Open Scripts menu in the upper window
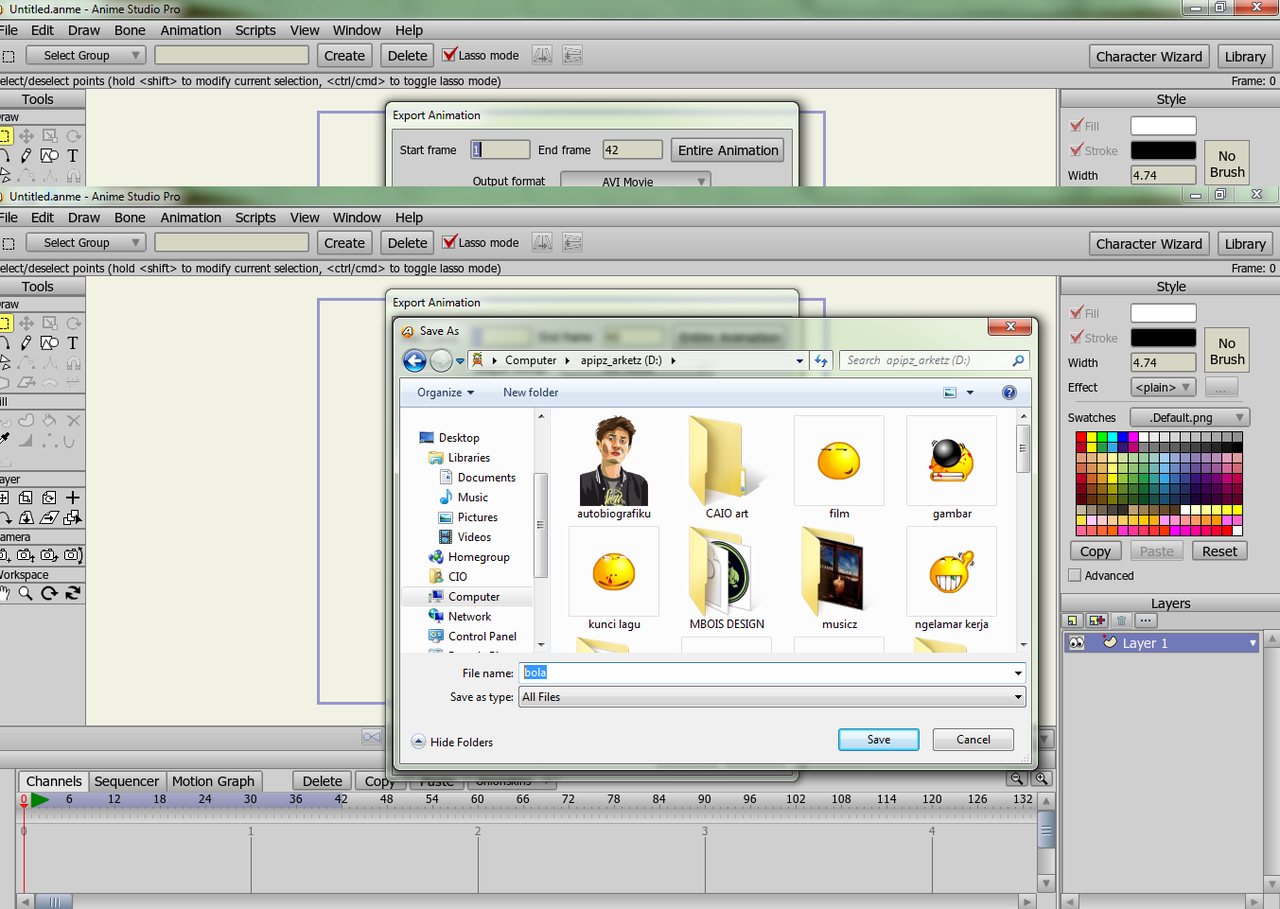The height and width of the screenshot is (909, 1280). 255,30
